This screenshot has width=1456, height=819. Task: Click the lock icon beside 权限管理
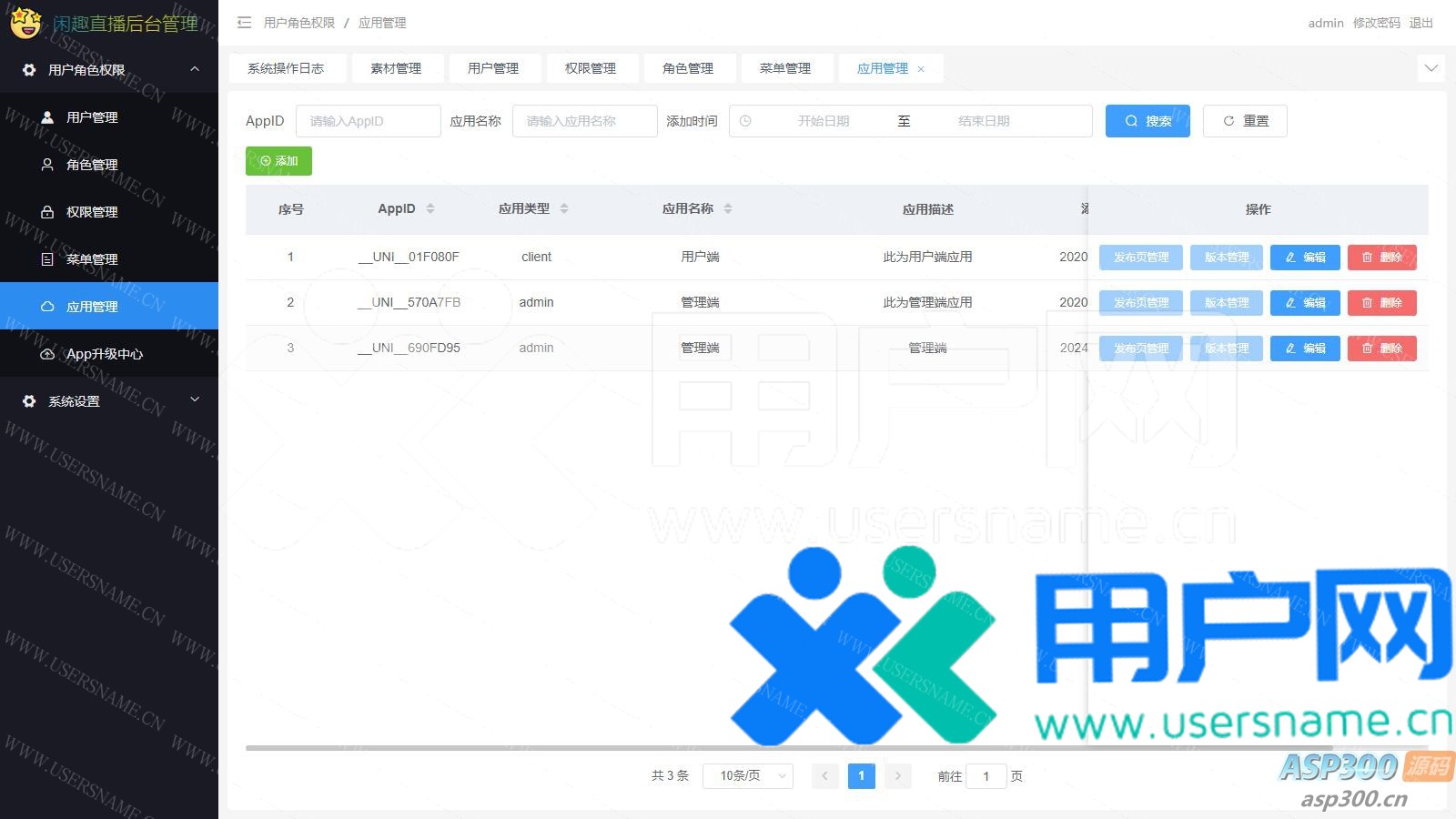click(x=47, y=212)
